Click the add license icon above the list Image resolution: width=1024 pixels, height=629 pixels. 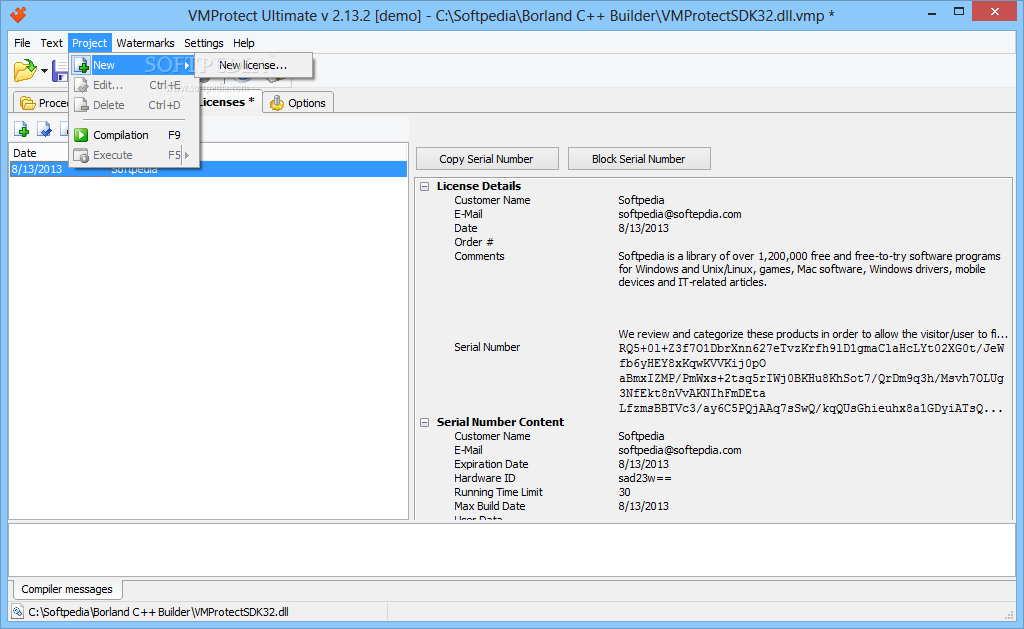[x=22, y=129]
